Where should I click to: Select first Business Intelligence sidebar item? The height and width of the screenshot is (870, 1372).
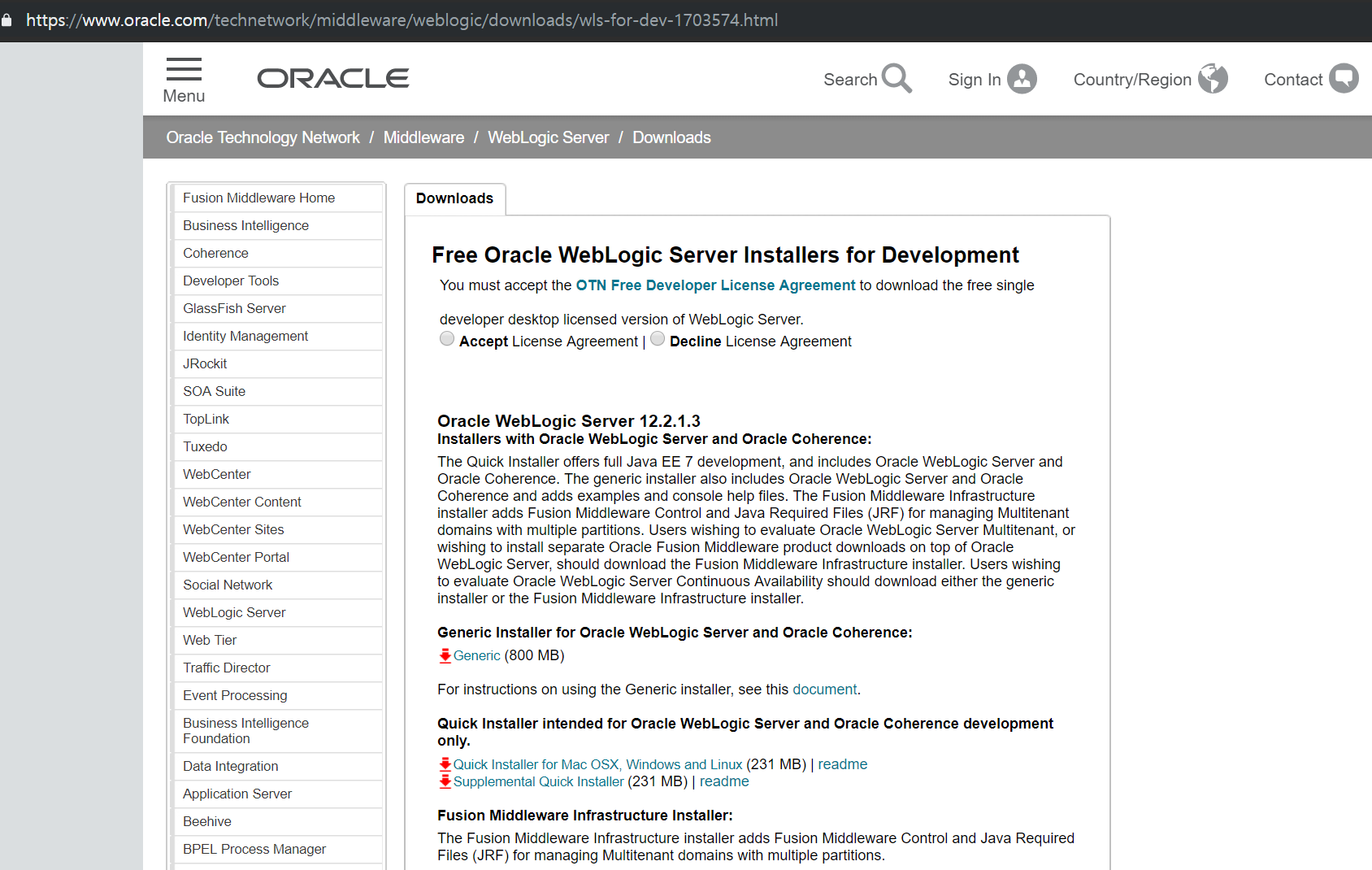(277, 225)
